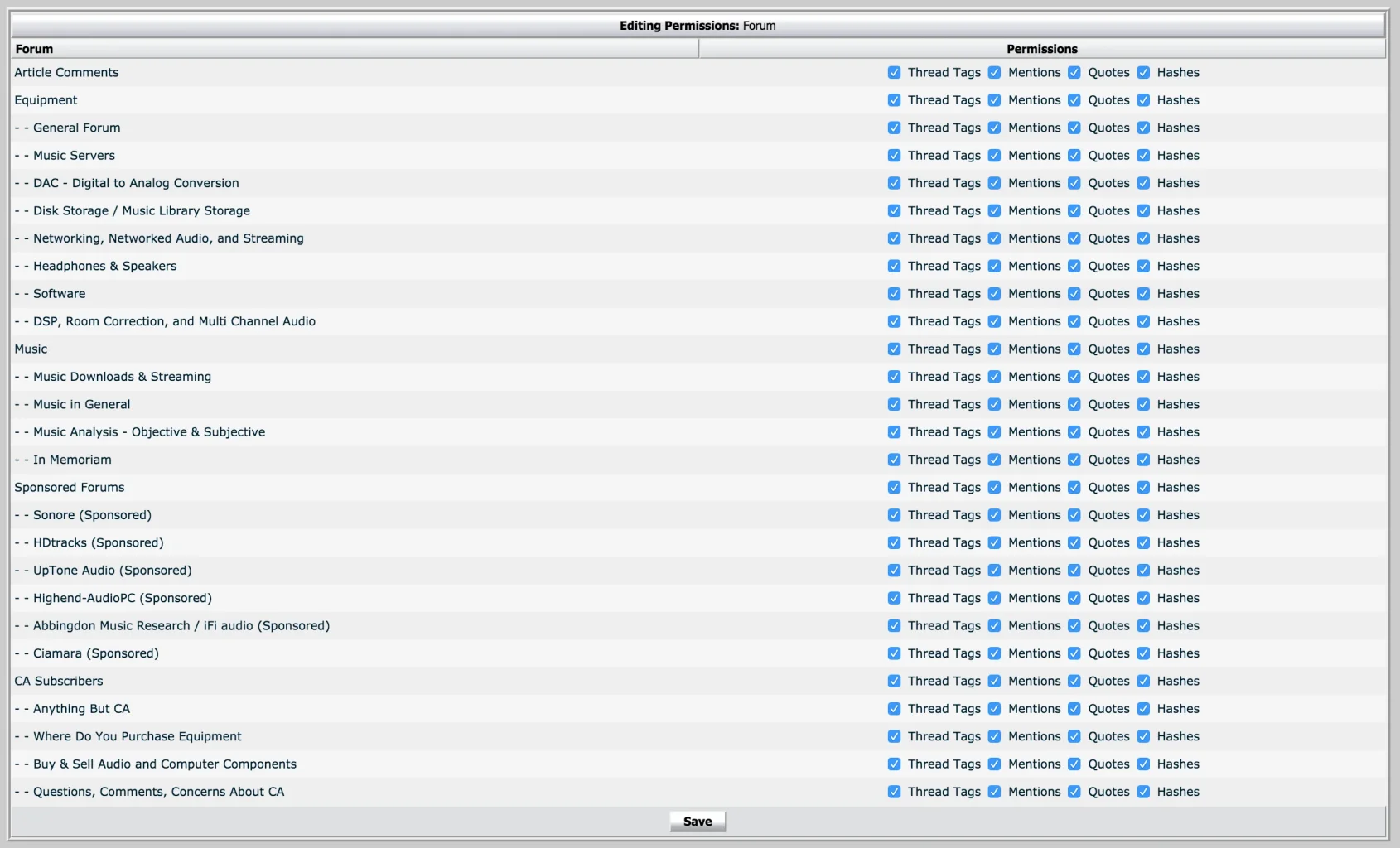The image size is (1400, 848).
Task: Click the In Memoriam forum label
Action: pos(72,460)
